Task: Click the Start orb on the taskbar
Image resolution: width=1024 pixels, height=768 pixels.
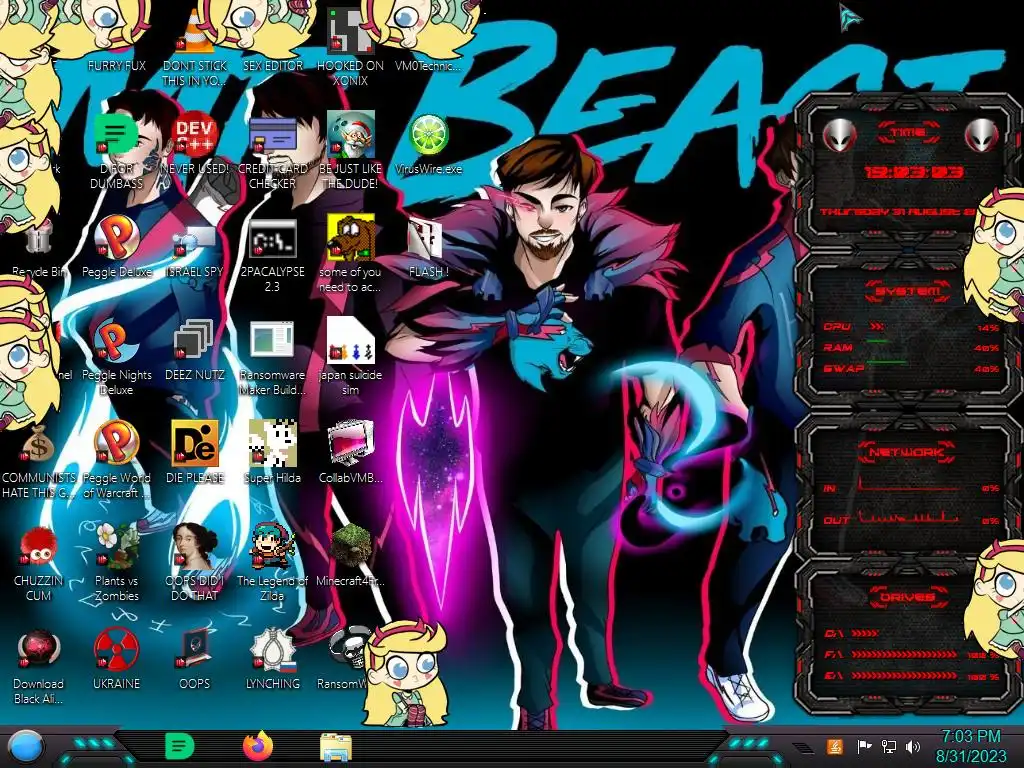Action: [26, 746]
